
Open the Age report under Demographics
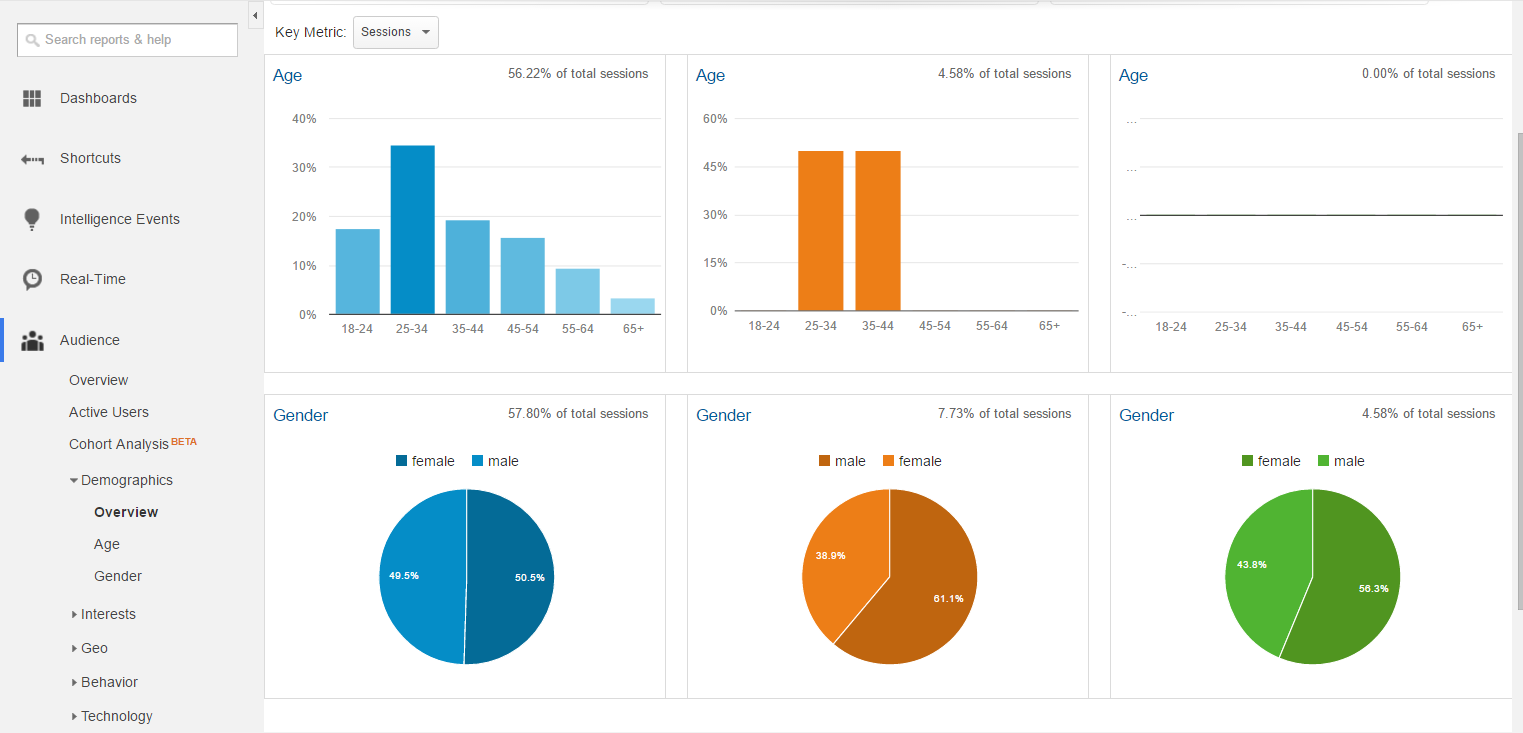click(x=107, y=544)
